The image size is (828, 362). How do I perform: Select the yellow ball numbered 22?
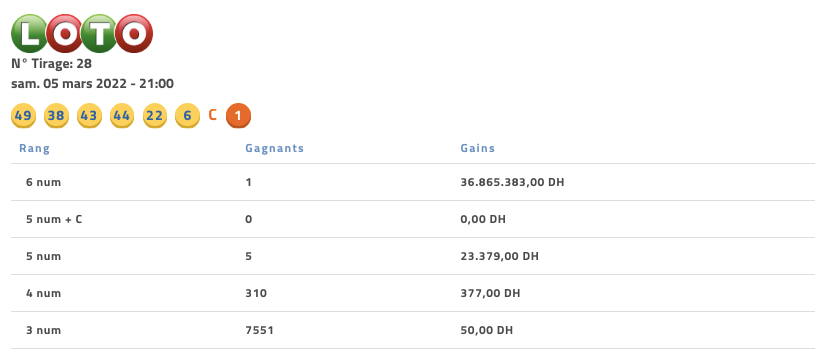click(155, 116)
